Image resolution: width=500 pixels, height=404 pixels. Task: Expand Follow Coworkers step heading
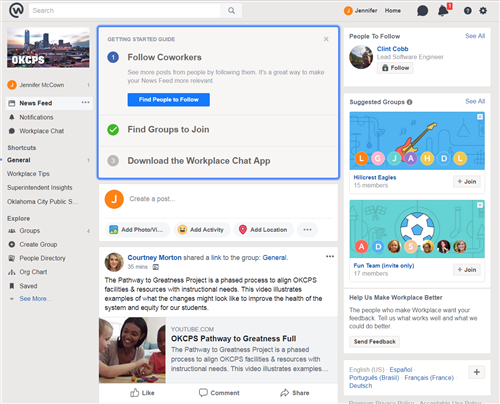click(x=164, y=57)
